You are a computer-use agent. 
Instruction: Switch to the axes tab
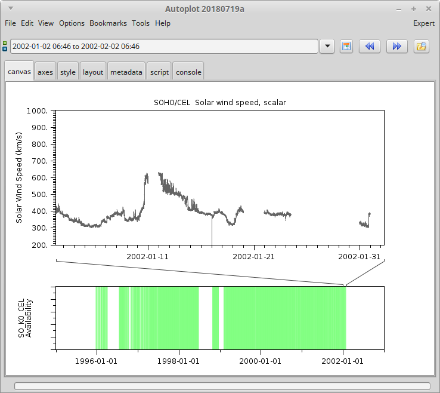tap(45, 72)
